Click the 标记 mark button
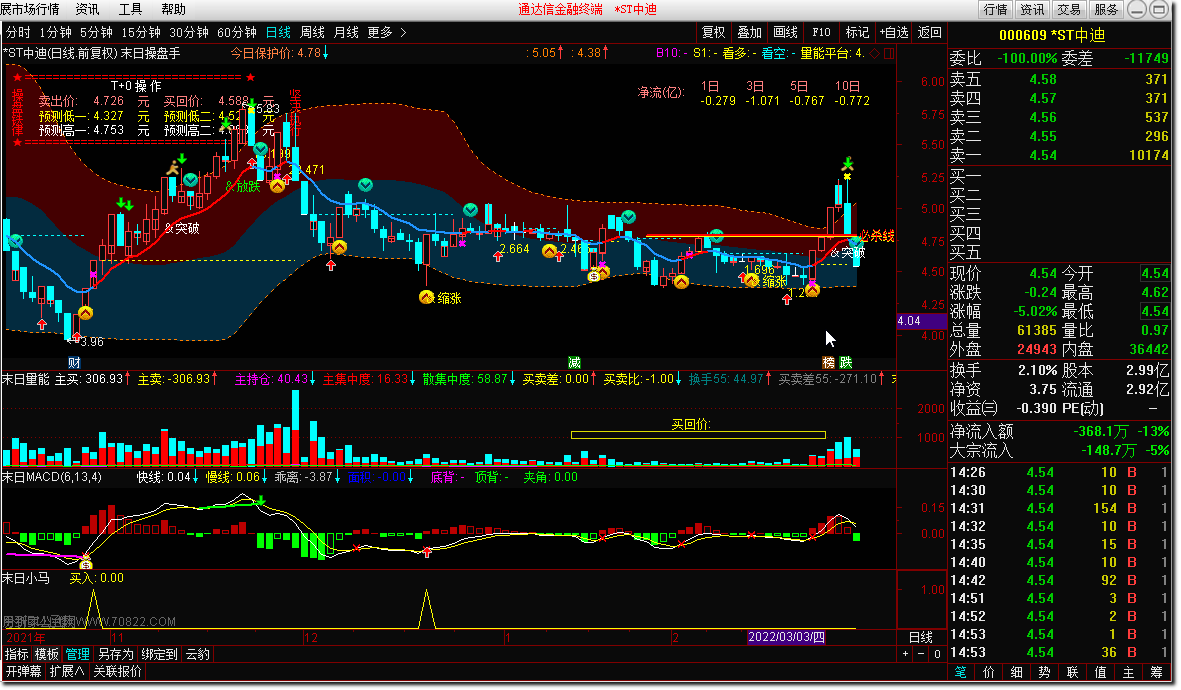1181x690 pixels. pos(857,32)
